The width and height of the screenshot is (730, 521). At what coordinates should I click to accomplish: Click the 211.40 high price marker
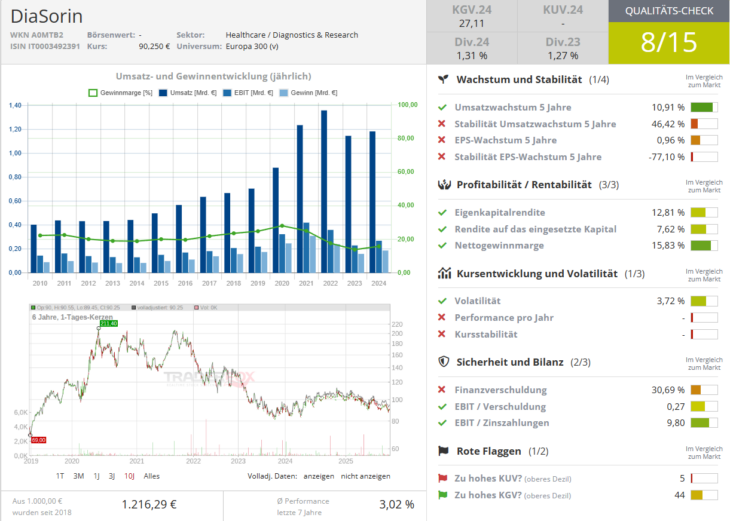pyautogui.click(x=109, y=323)
